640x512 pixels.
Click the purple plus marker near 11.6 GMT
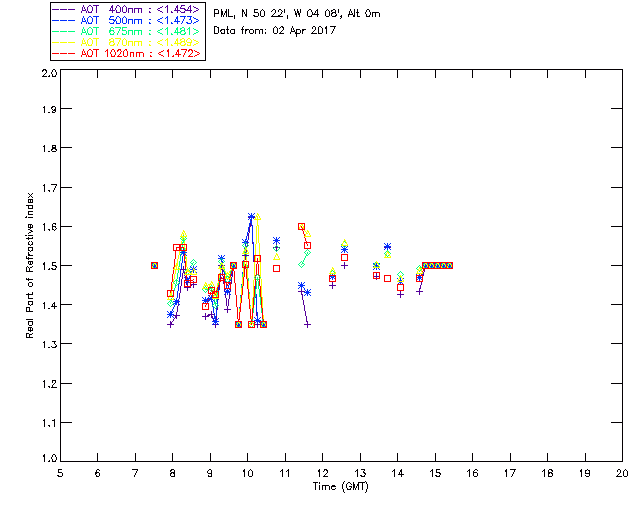point(307,324)
